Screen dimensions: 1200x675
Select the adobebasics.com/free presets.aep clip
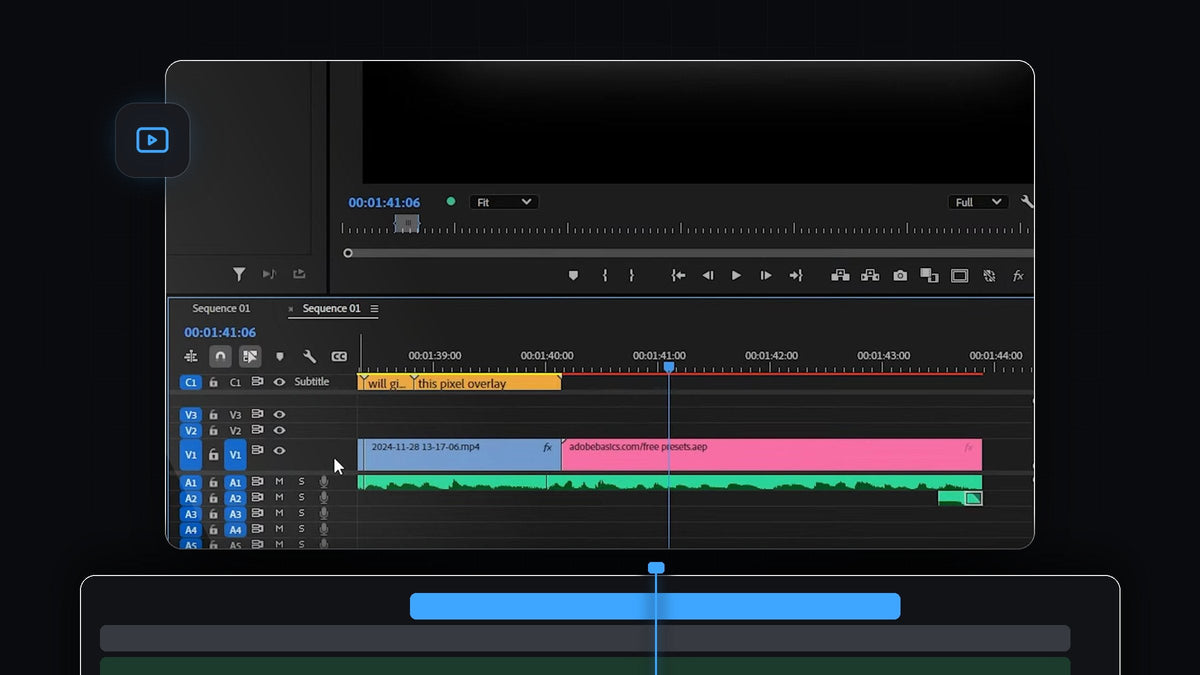[x=772, y=454]
